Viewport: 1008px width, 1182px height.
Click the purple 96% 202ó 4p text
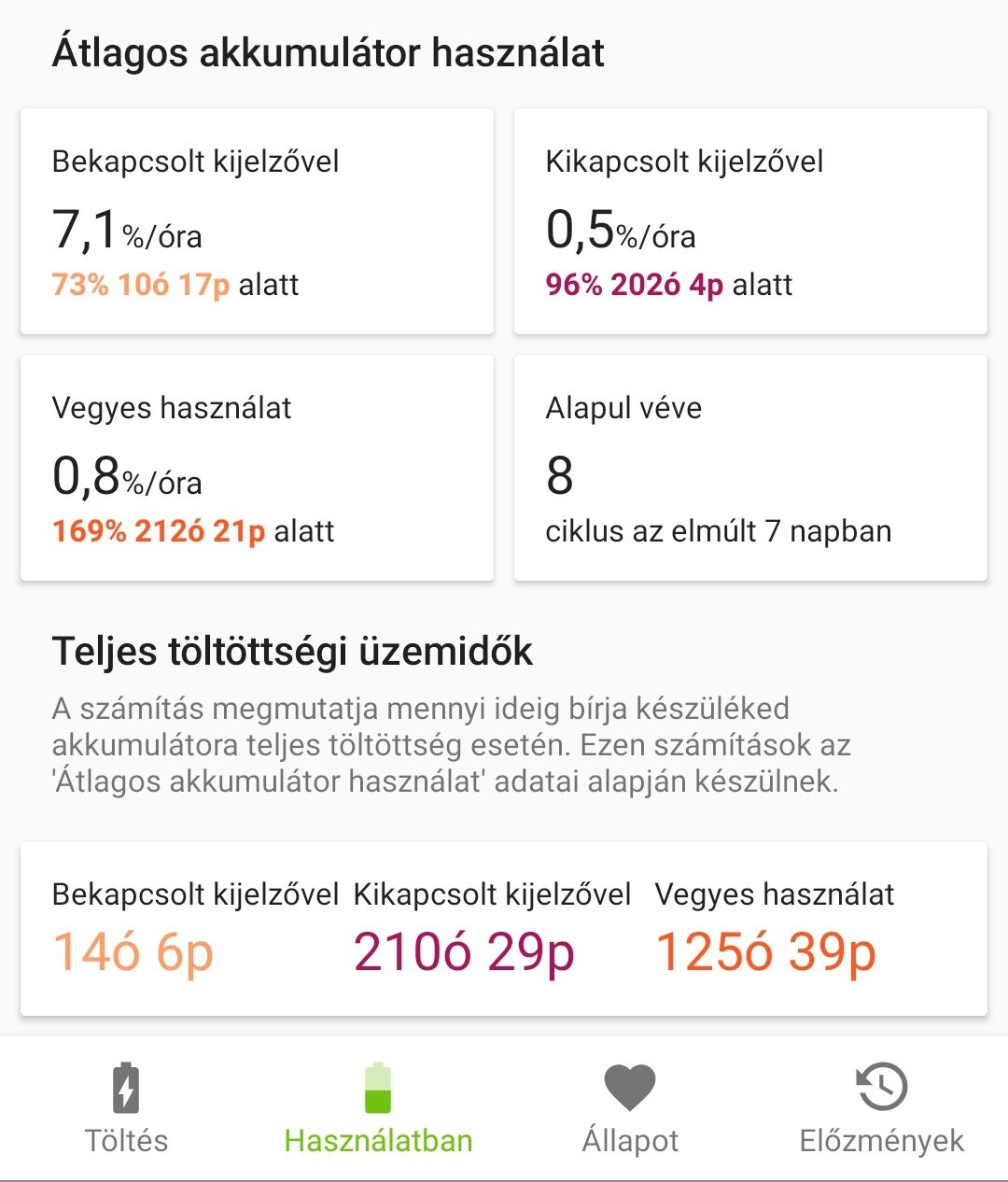click(635, 284)
